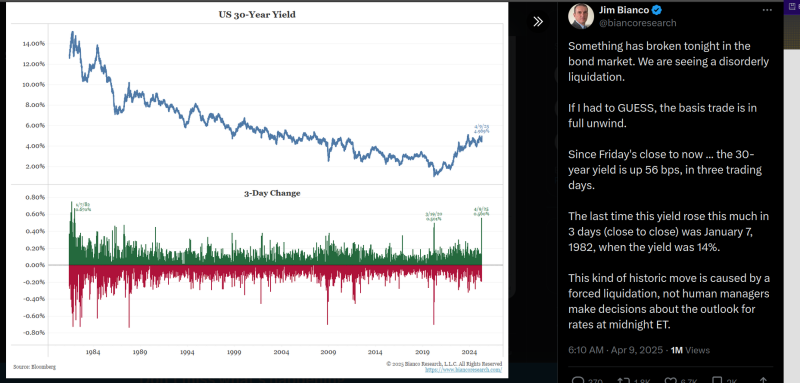Bookmark the tweet with bookmark icon
The width and height of the screenshot is (800, 383).
pos(717,379)
